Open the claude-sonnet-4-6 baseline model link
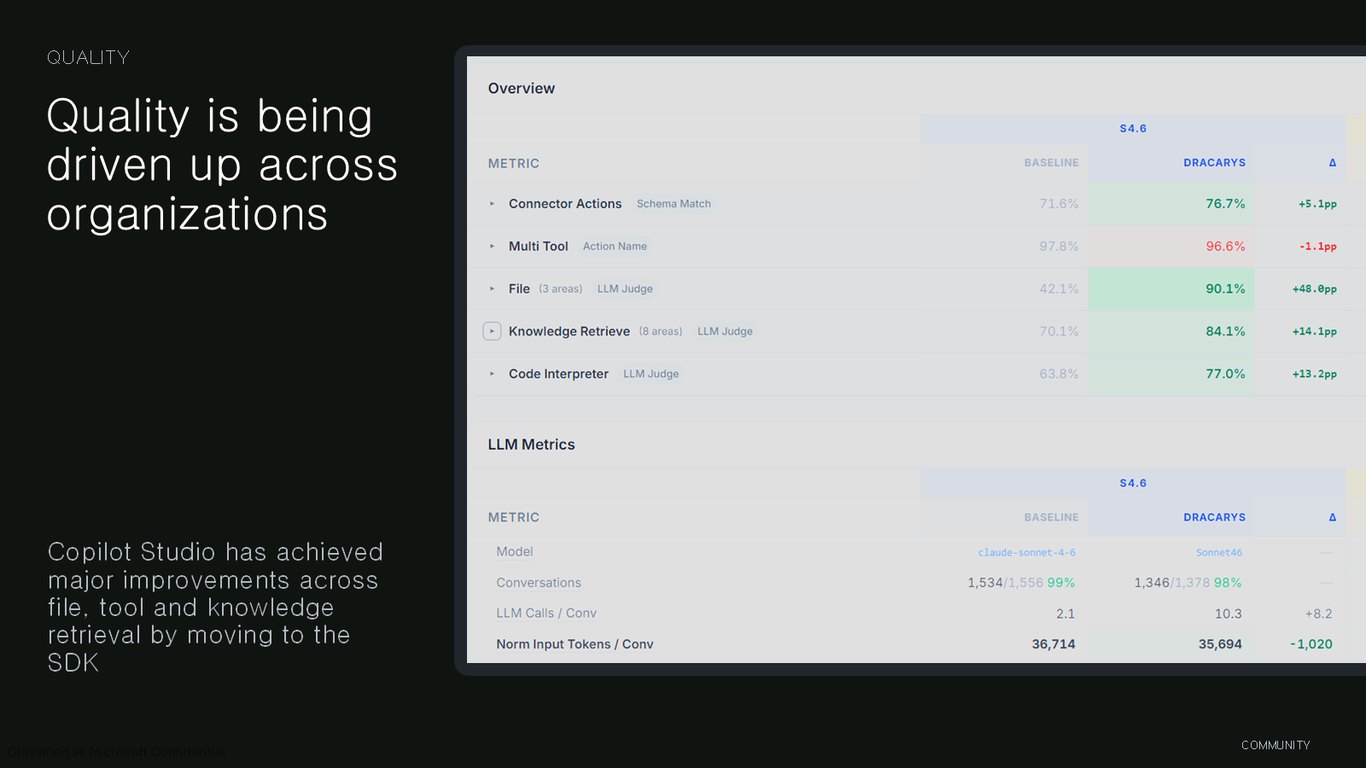1366x768 pixels. [1027, 552]
